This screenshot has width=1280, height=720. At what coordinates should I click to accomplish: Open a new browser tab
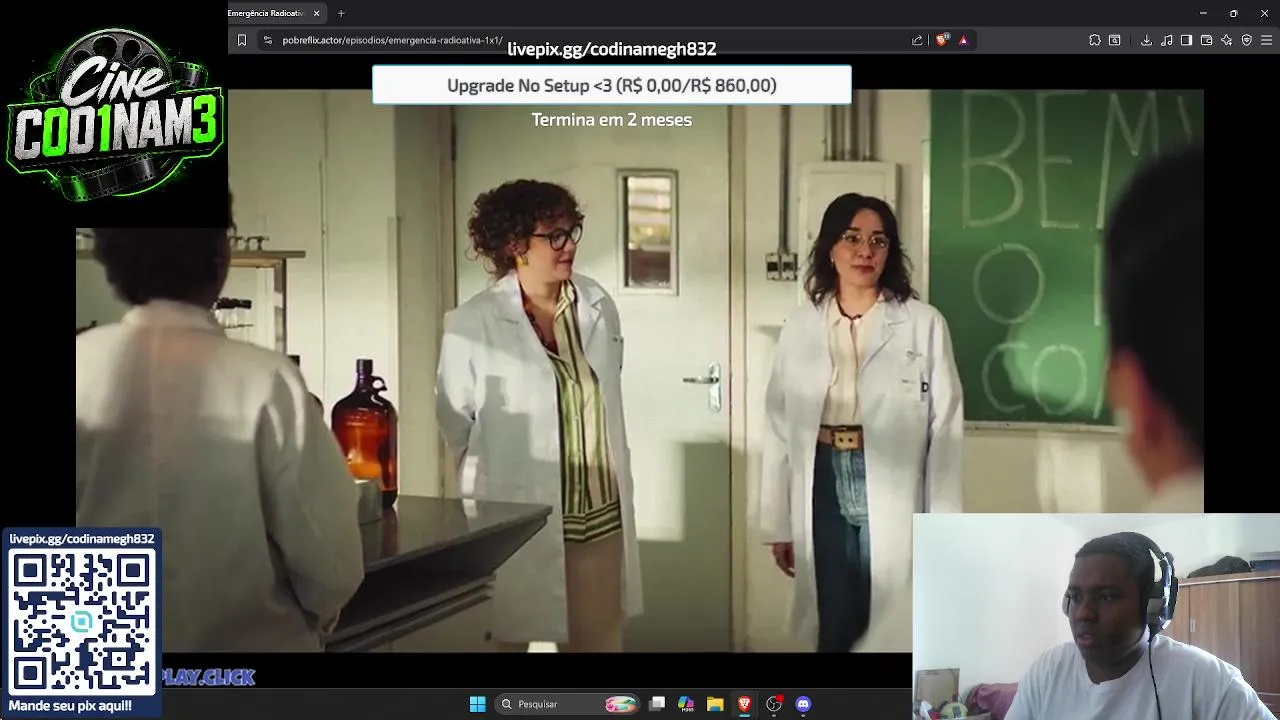pyautogui.click(x=341, y=13)
